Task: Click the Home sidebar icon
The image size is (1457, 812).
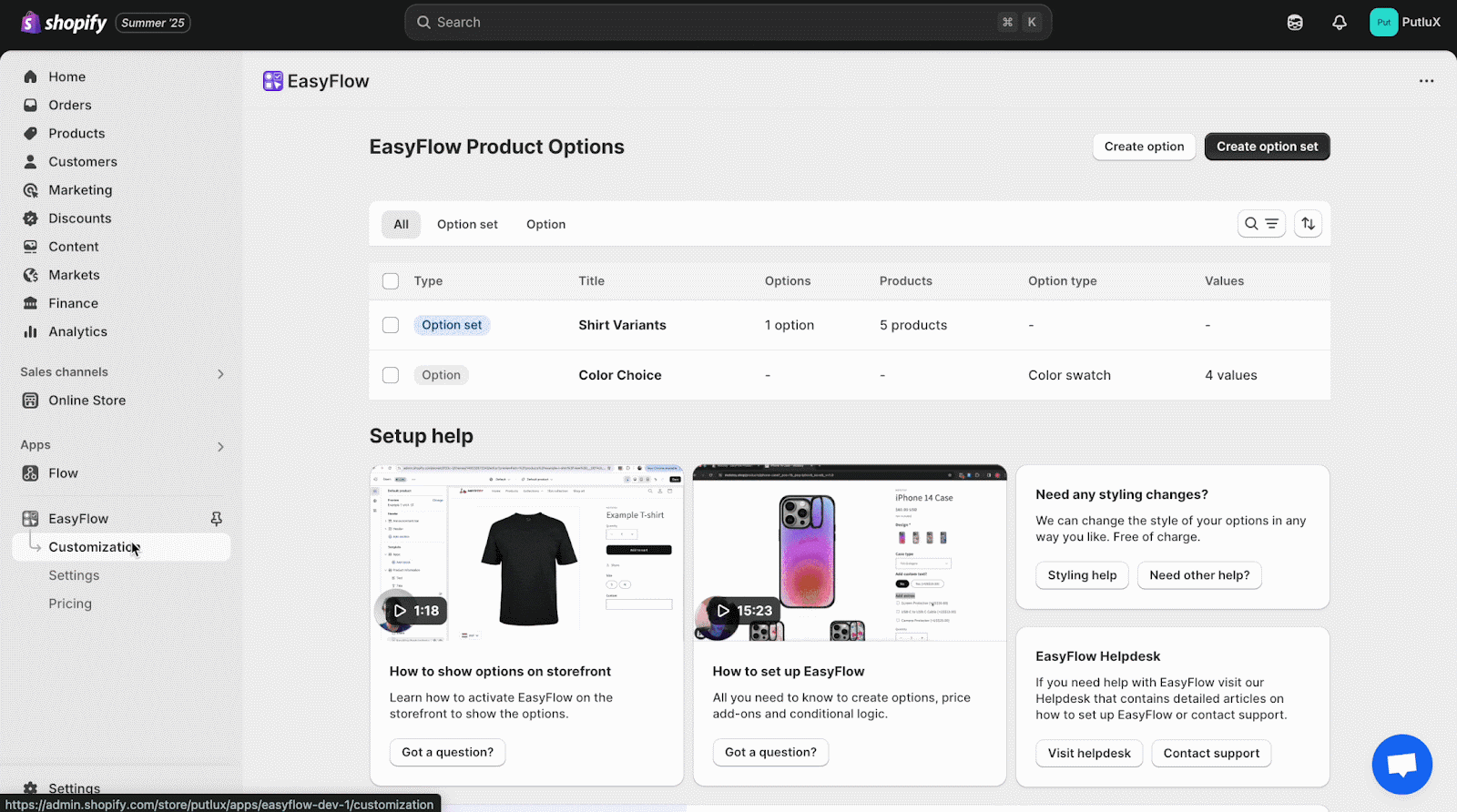Action: (x=30, y=77)
